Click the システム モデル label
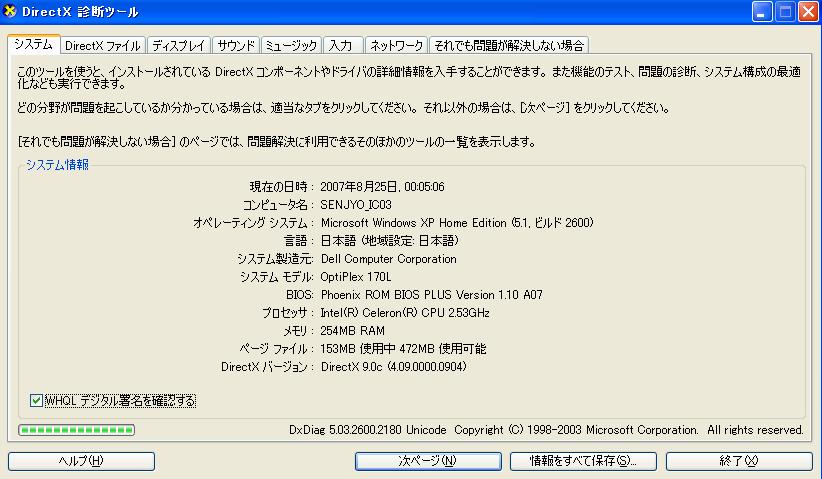 277,277
